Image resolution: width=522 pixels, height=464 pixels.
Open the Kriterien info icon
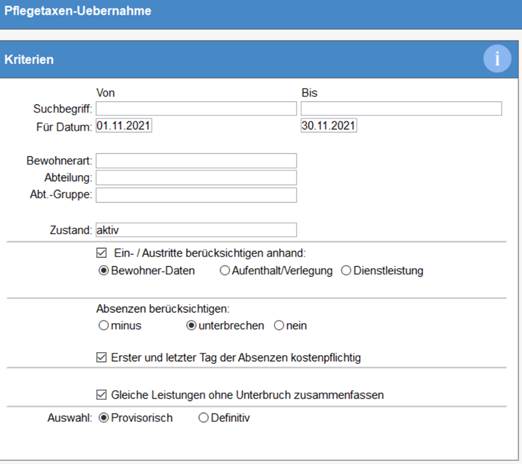[497, 59]
